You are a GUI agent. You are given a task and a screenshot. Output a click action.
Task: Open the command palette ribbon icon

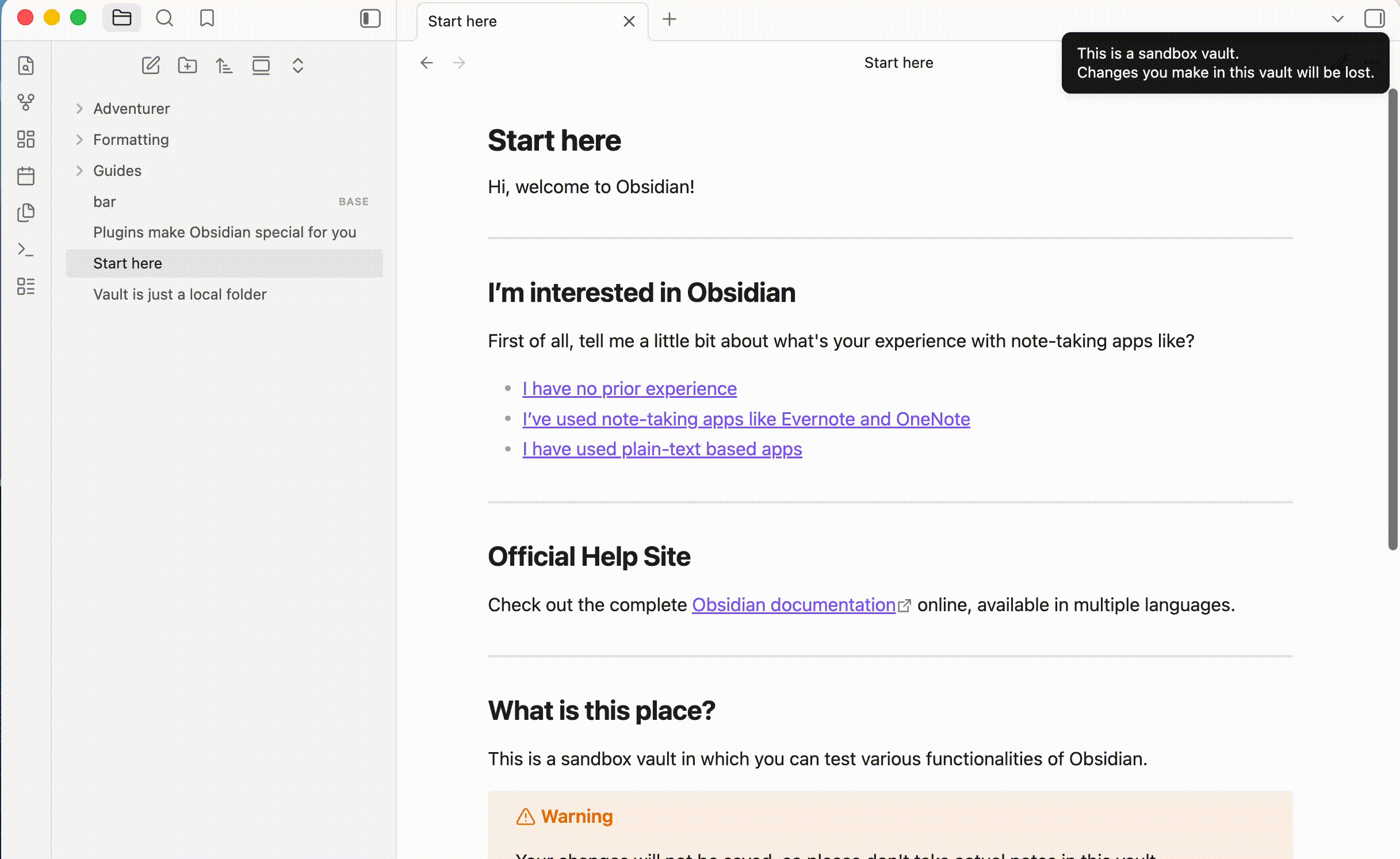26,250
